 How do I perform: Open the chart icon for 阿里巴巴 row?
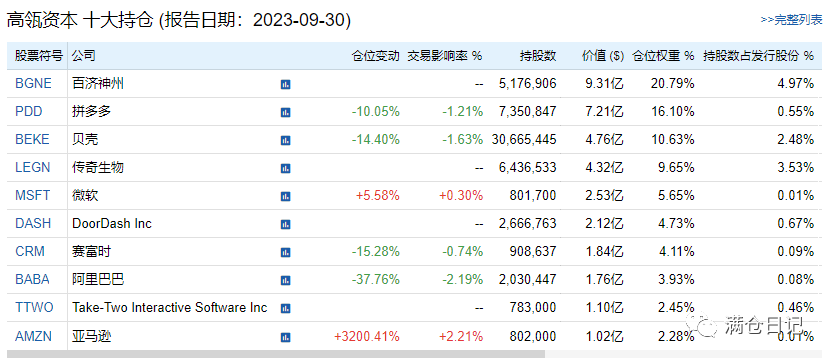pos(285,280)
